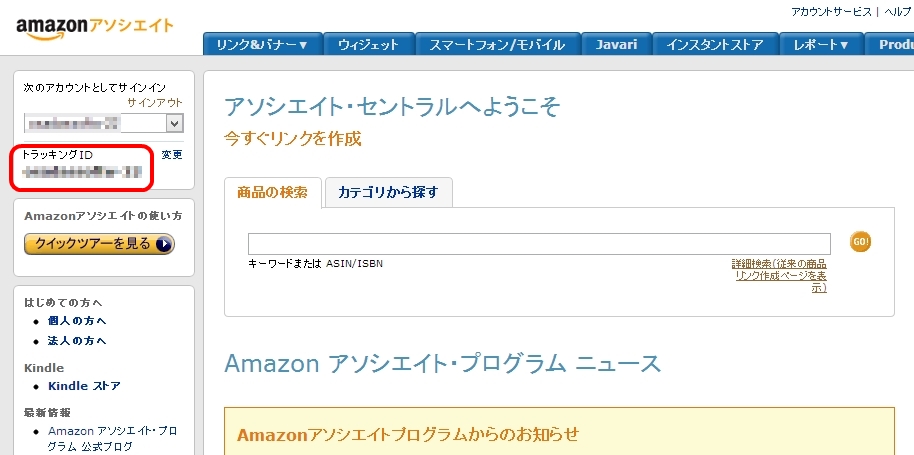Select the Javari navigation tab
The width and height of the screenshot is (914, 455).
(x=617, y=45)
